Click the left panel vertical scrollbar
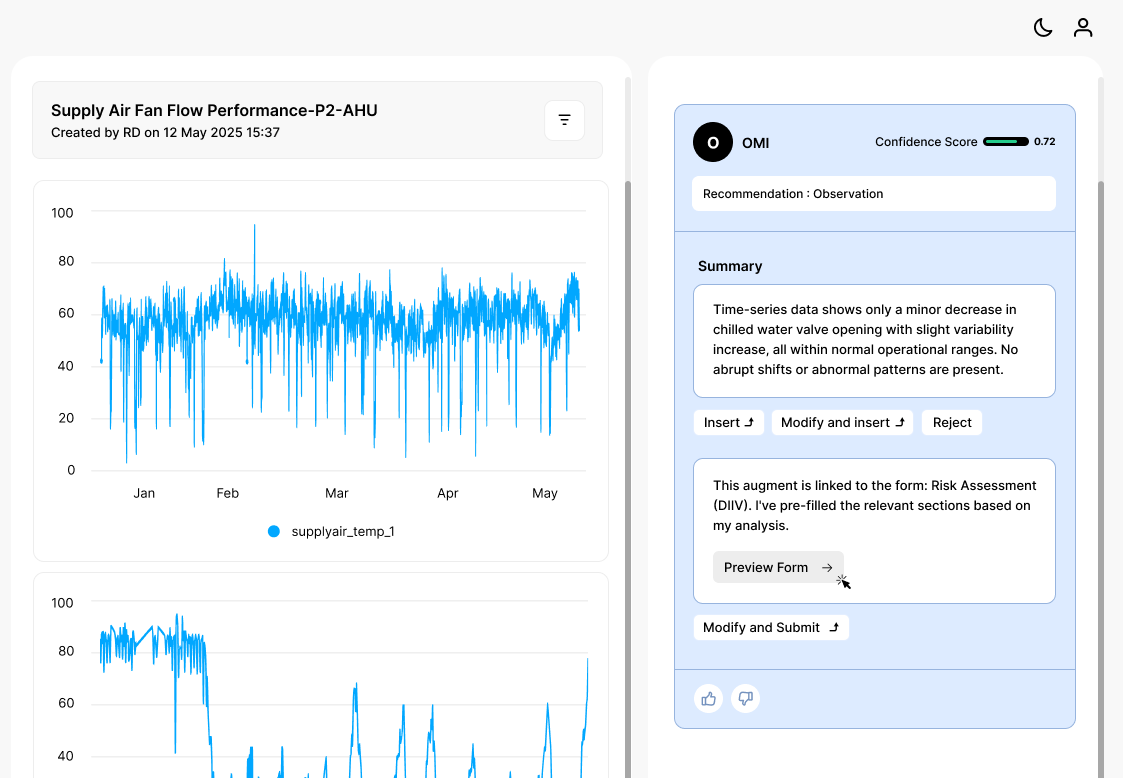The width and height of the screenshot is (1123, 778). click(x=628, y=479)
